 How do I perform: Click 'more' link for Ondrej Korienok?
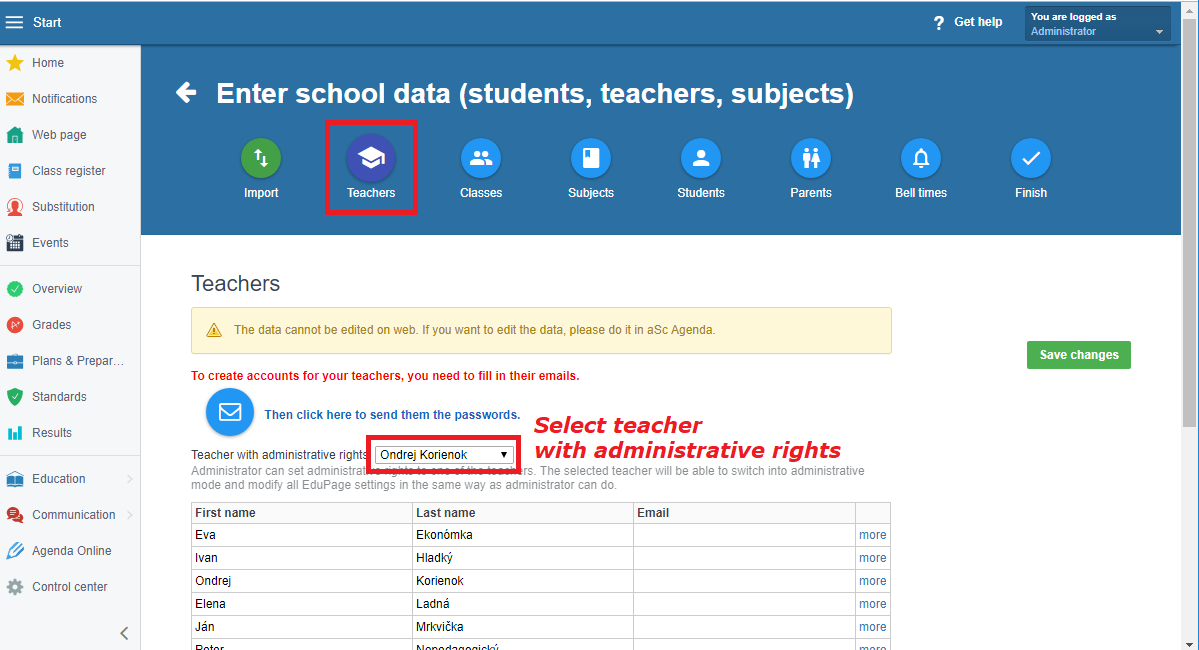click(x=872, y=580)
